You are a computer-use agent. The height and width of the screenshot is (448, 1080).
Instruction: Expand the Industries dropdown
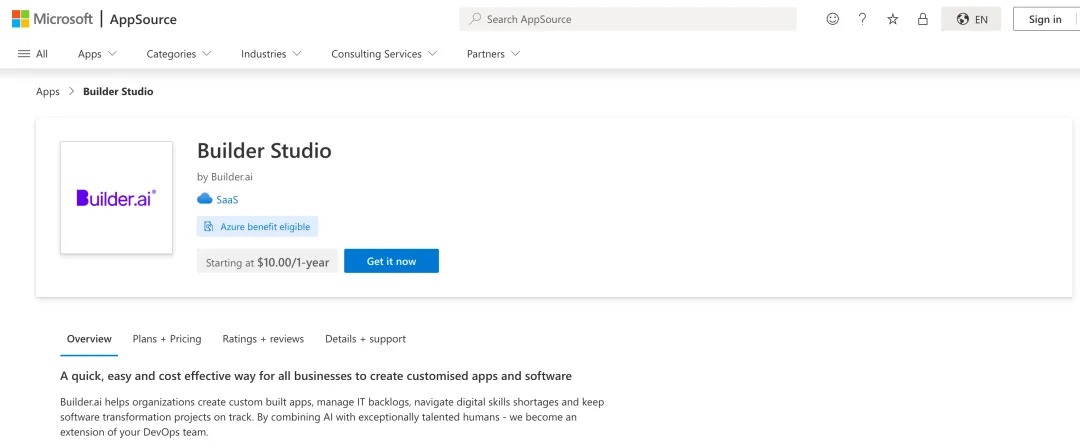[x=271, y=54]
